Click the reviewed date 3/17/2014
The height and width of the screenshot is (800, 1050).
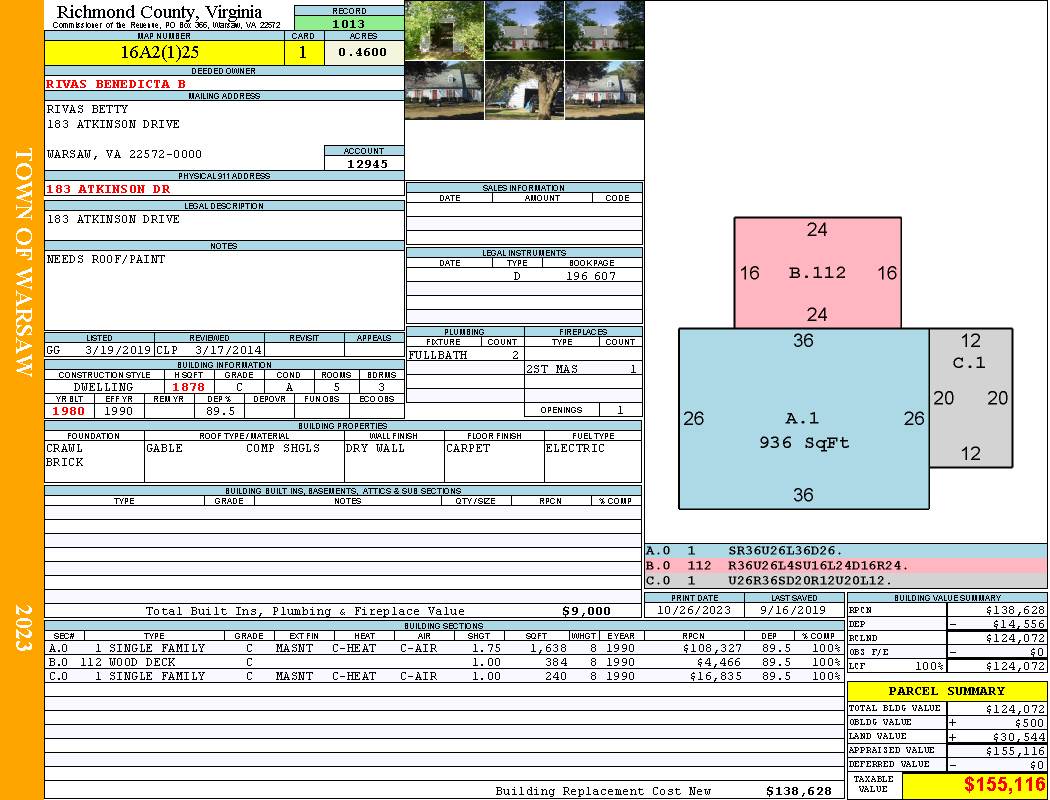tap(228, 349)
